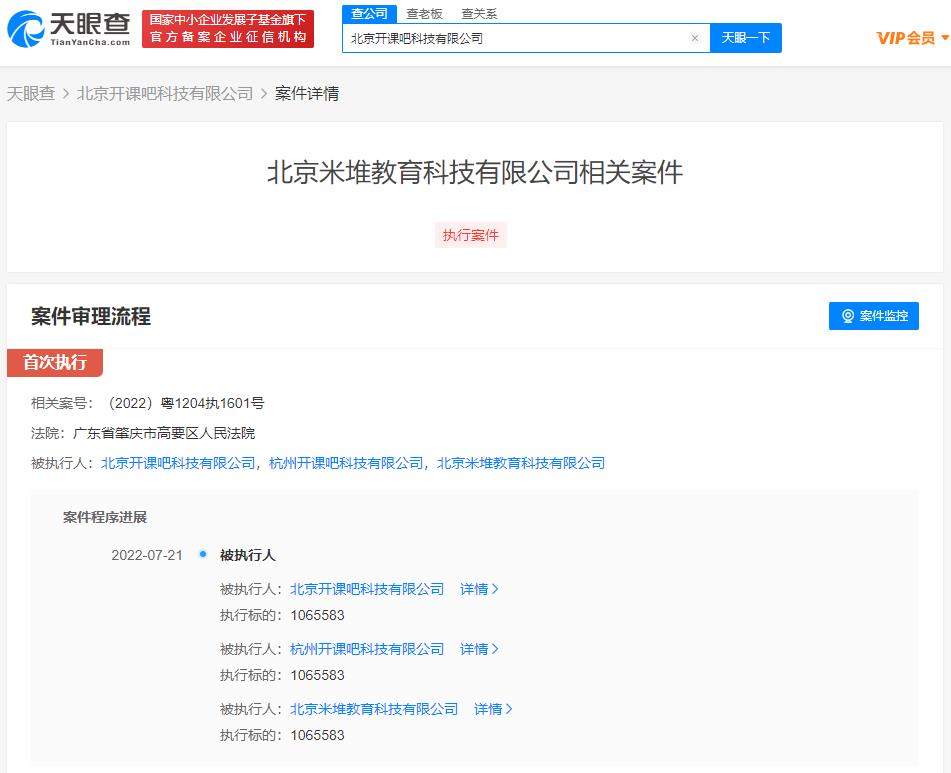The image size is (951, 773).
Task: Click the red government fund banner badge
Action: coord(227,29)
